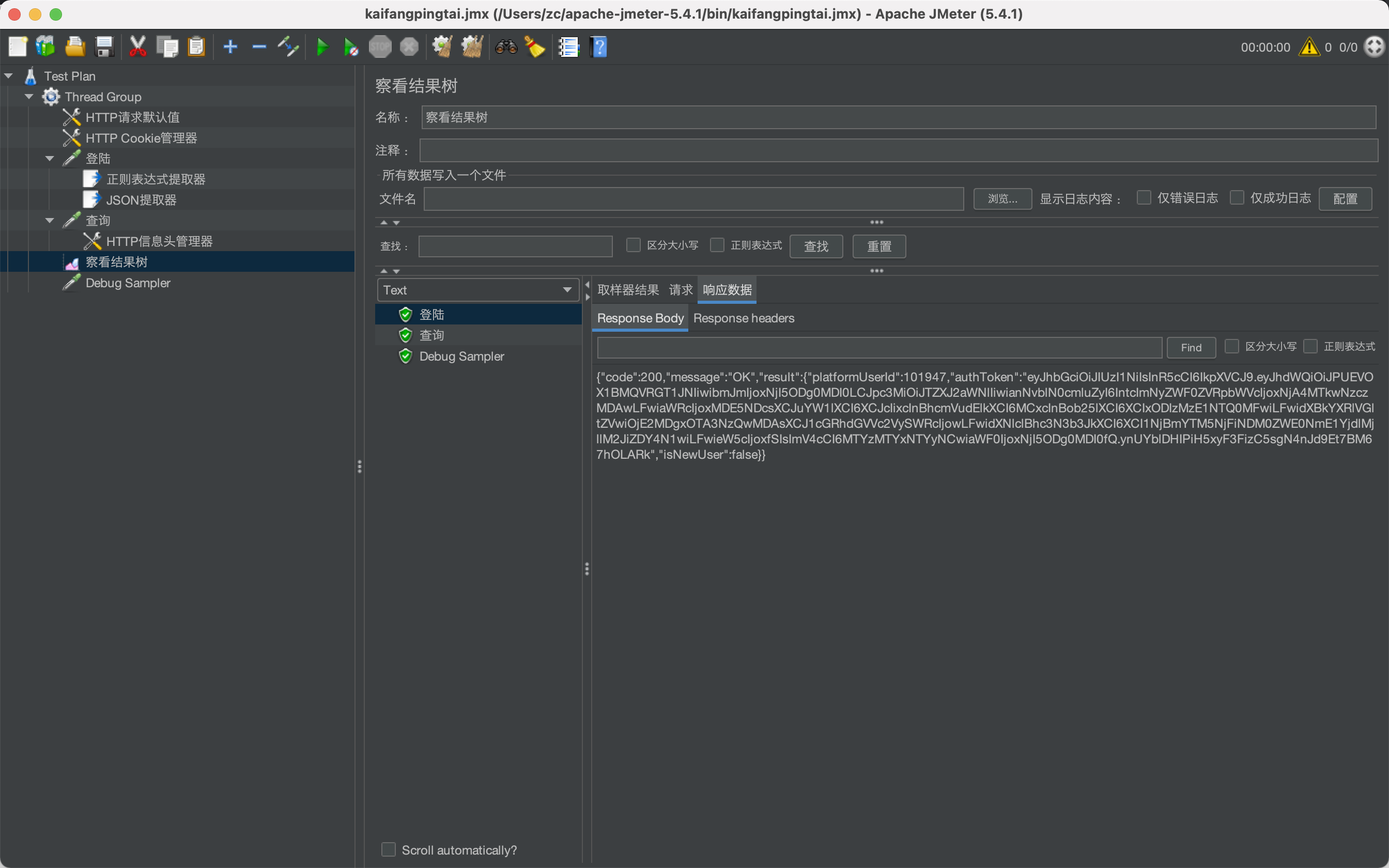Click the Reset search broom icon
This screenshot has height=868, width=1389.
[535, 47]
